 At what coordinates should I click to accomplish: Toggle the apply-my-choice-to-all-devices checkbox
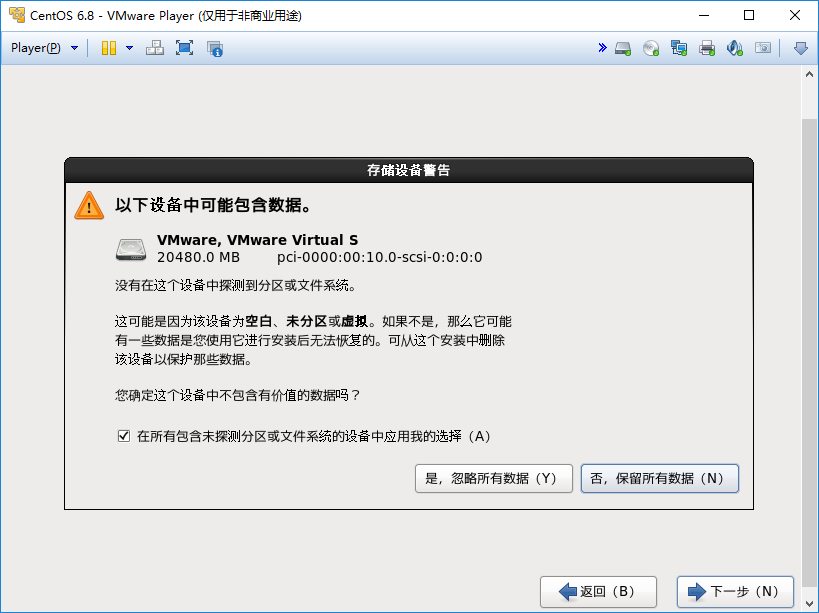tap(124, 435)
